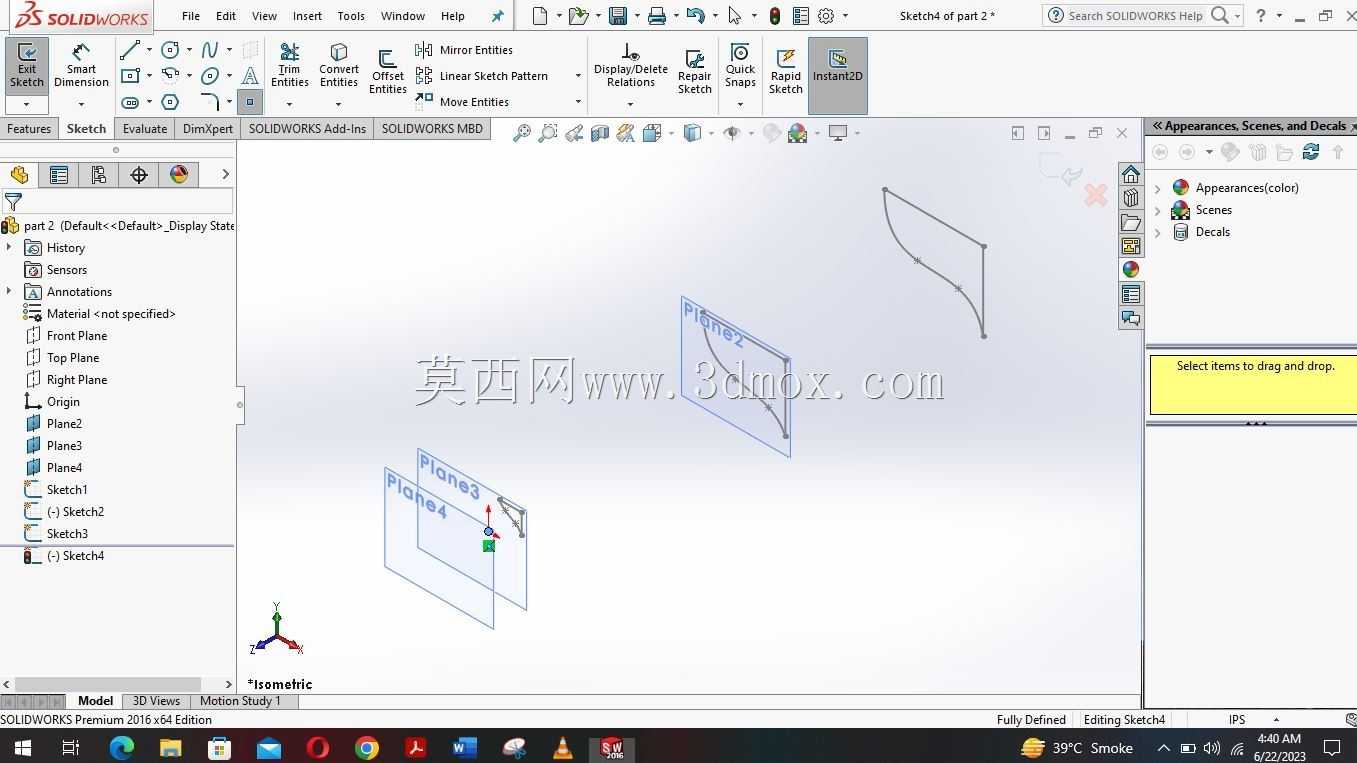Open VLC from the Windows taskbar
The height and width of the screenshot is (763, 1357).
pos(563,748)
